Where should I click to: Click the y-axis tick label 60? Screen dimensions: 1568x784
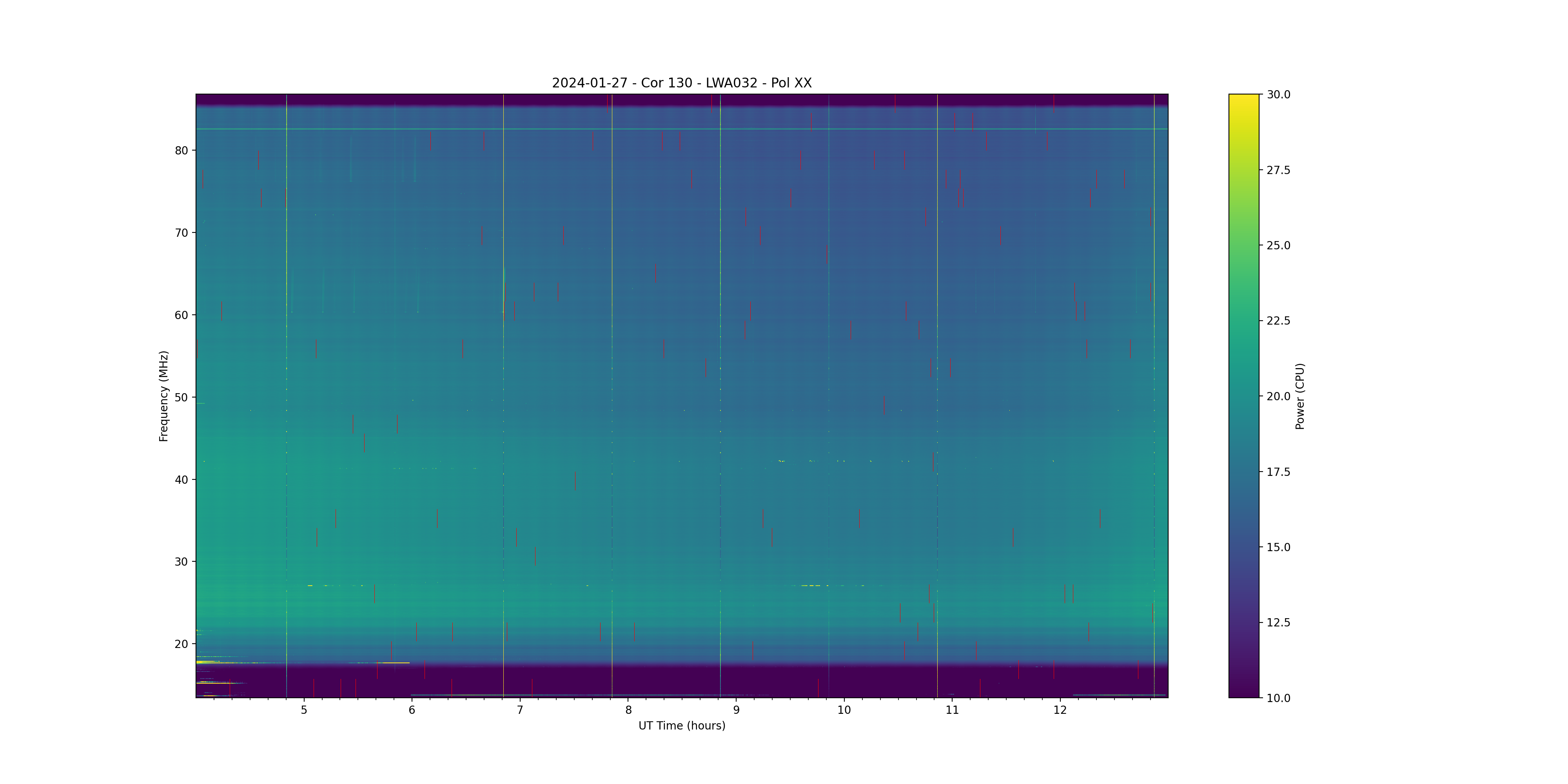point(181,315)
